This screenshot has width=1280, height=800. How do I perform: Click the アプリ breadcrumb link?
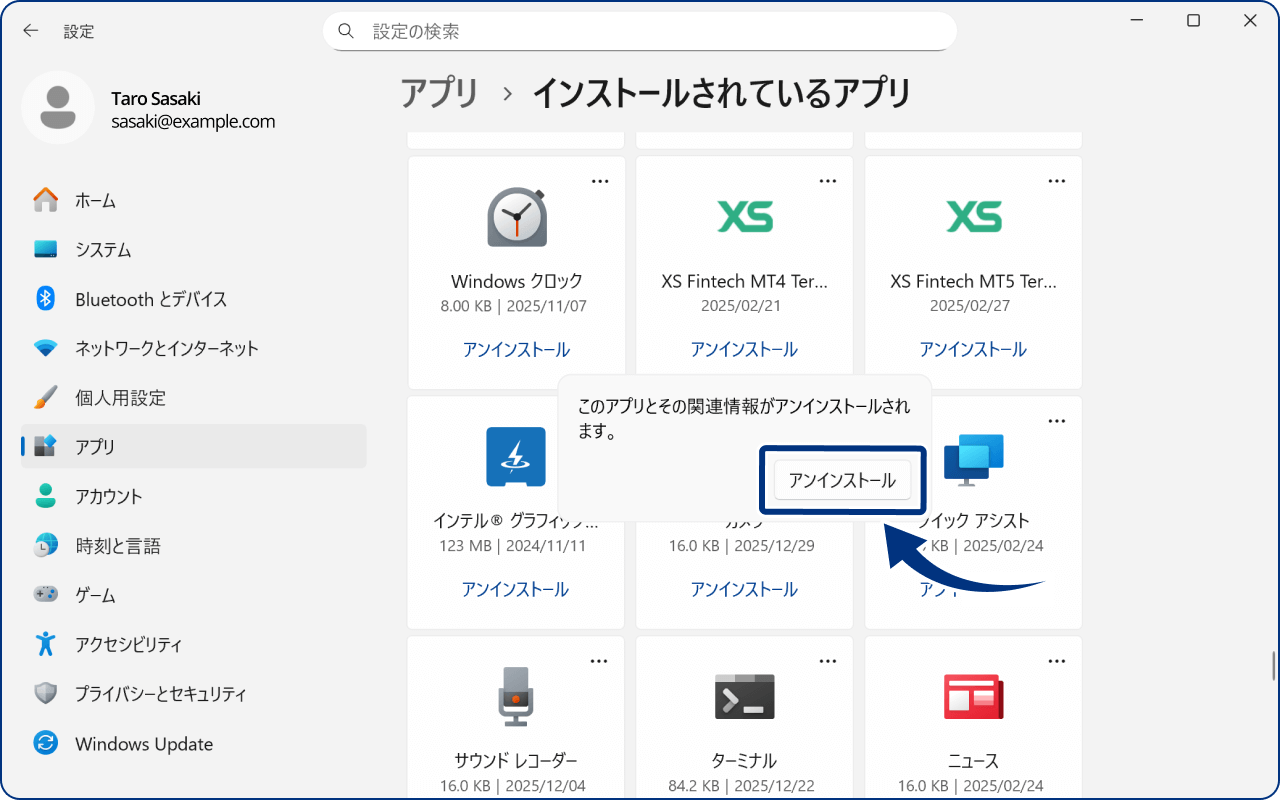point(440,94)
